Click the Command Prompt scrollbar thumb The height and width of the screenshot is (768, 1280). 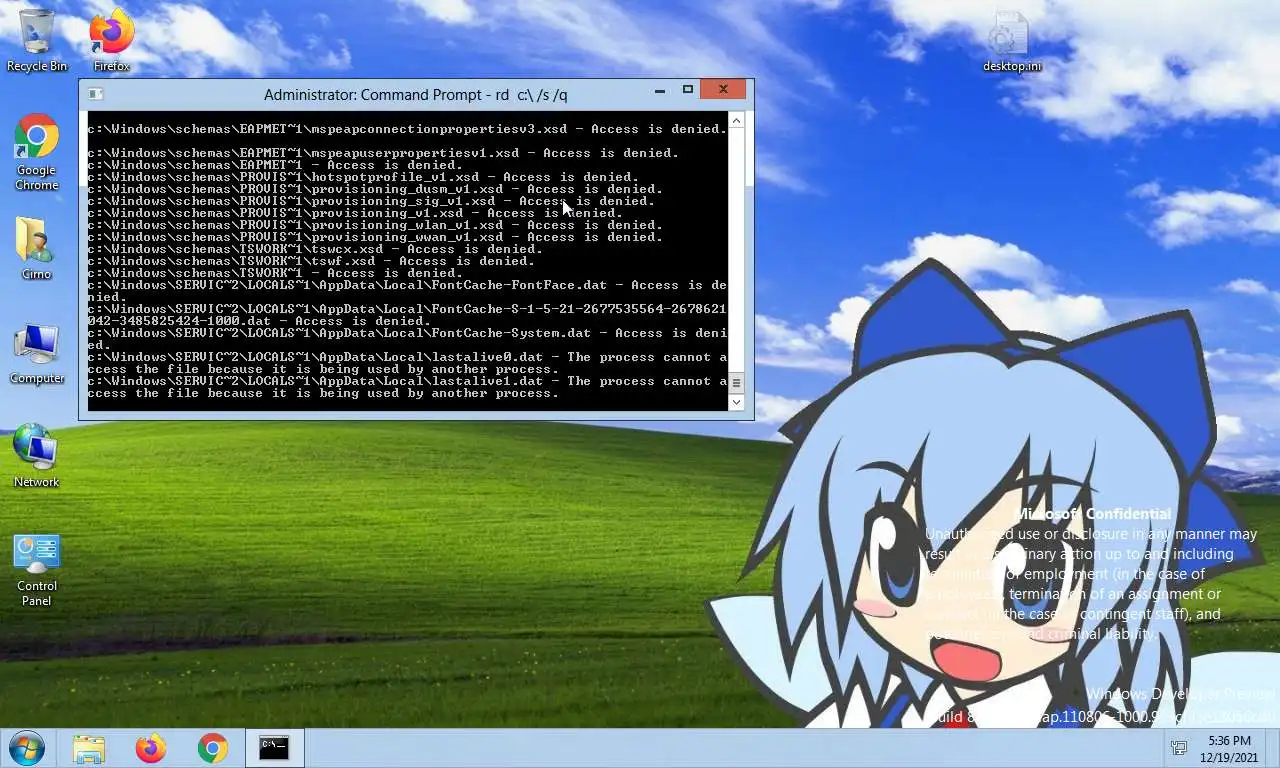tap(737, 382)
